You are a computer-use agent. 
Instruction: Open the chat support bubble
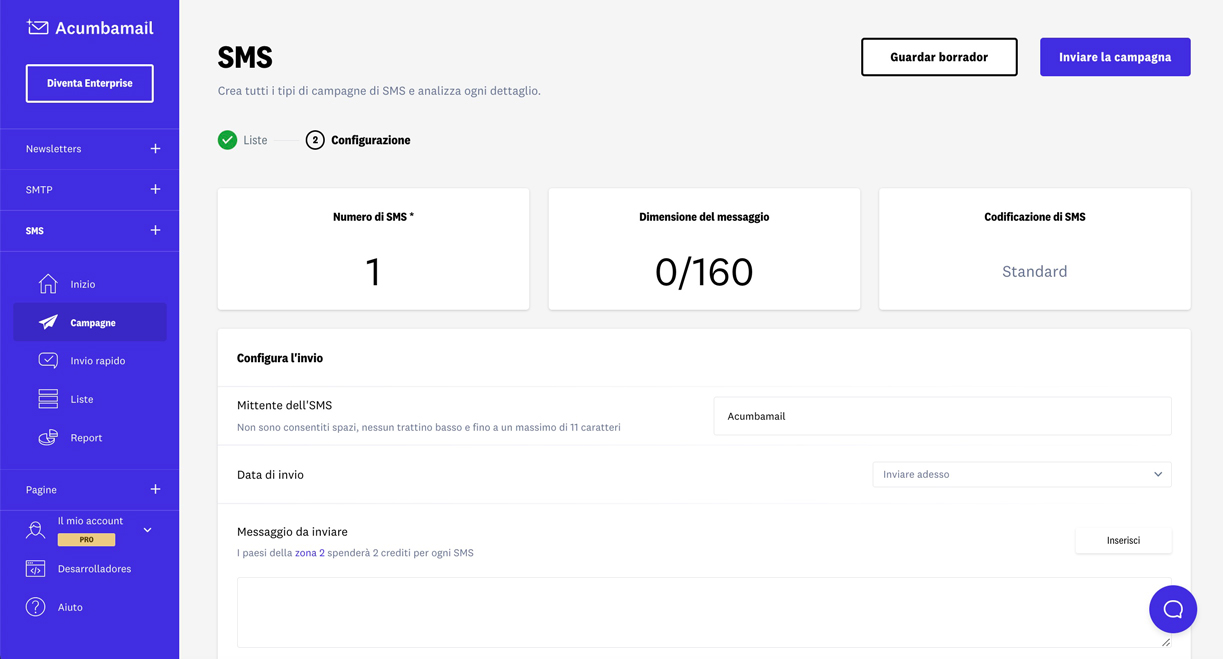(x=1173, y=609)
